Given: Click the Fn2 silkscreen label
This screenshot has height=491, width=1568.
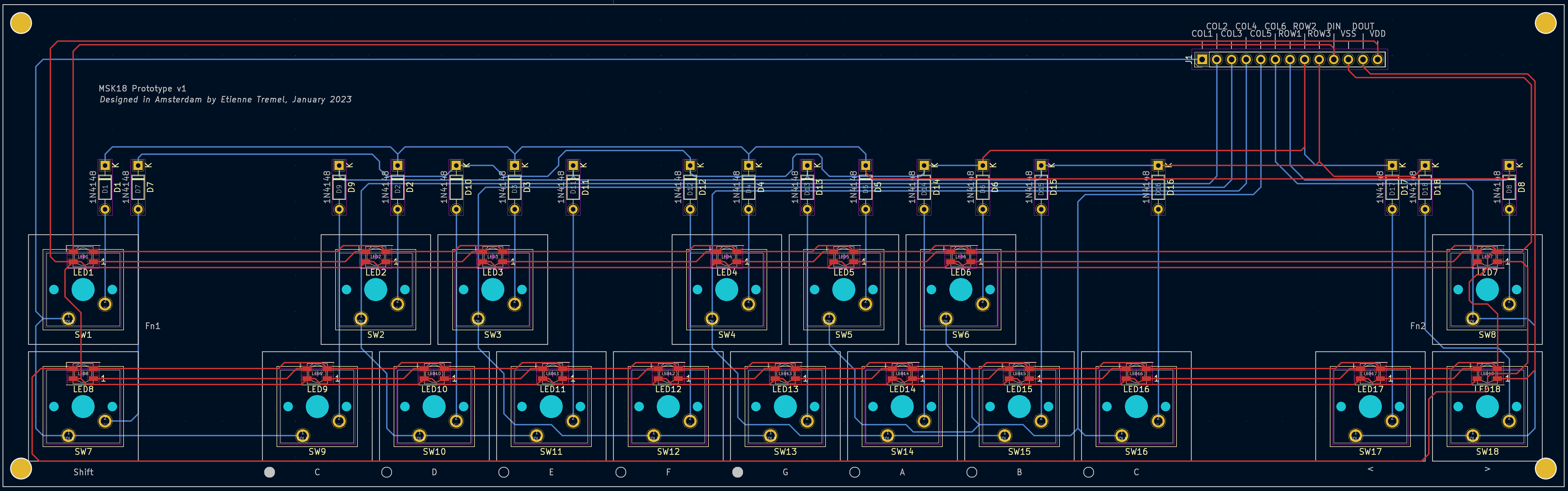Looking at the screenshot, I should (x=1418, y=326).
